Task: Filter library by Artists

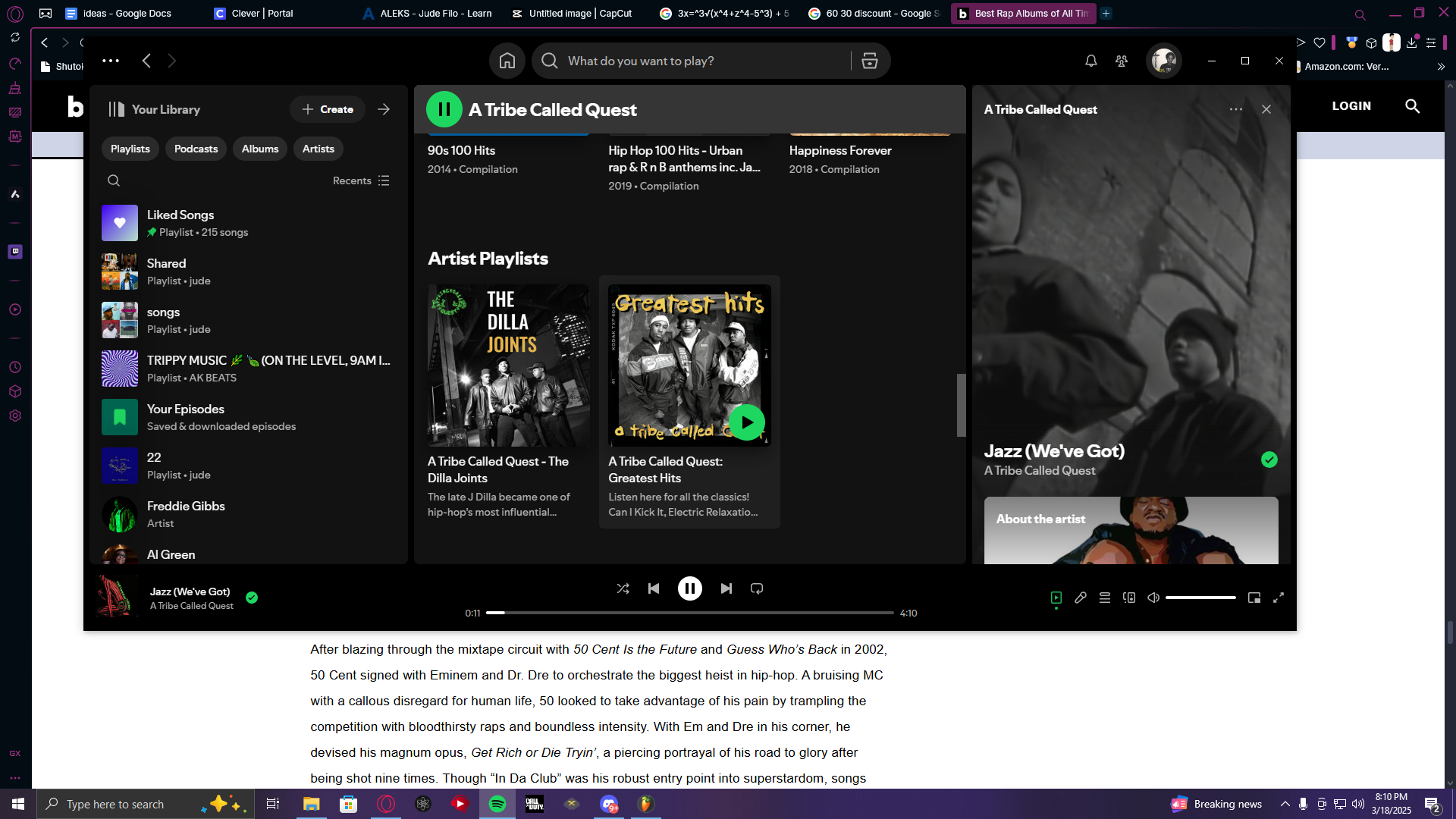Action: tap(318, 149)
